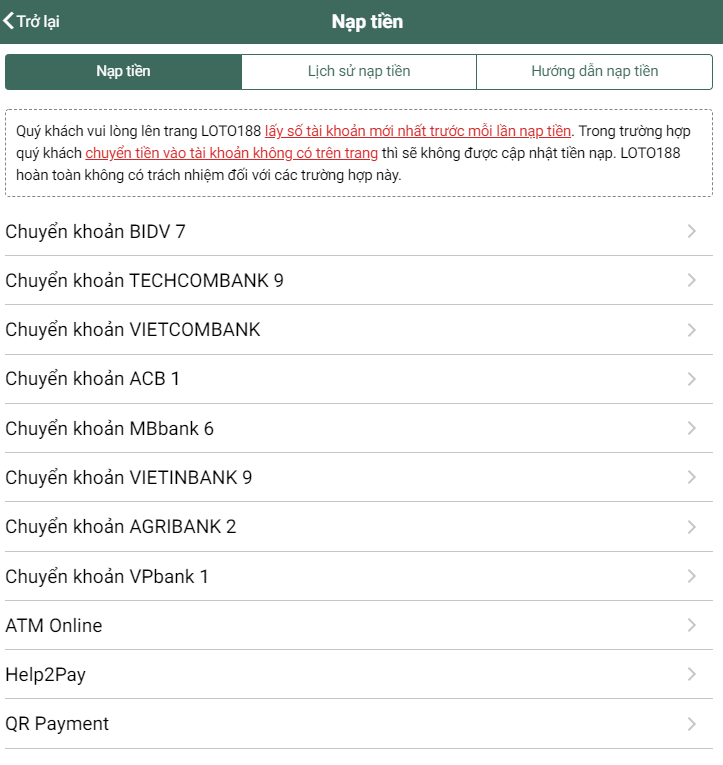
Task: Choose Chuyển khoản TECHCOMBANK 9
Action: tap(359, 281)
